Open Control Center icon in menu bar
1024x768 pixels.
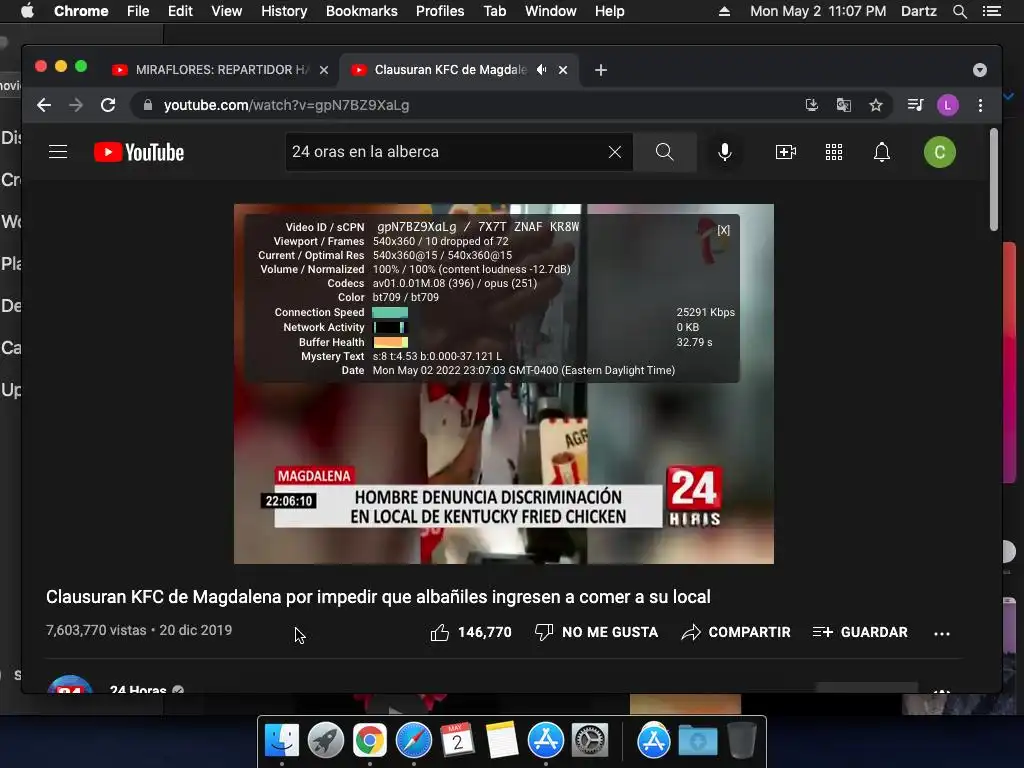(991, 11)
